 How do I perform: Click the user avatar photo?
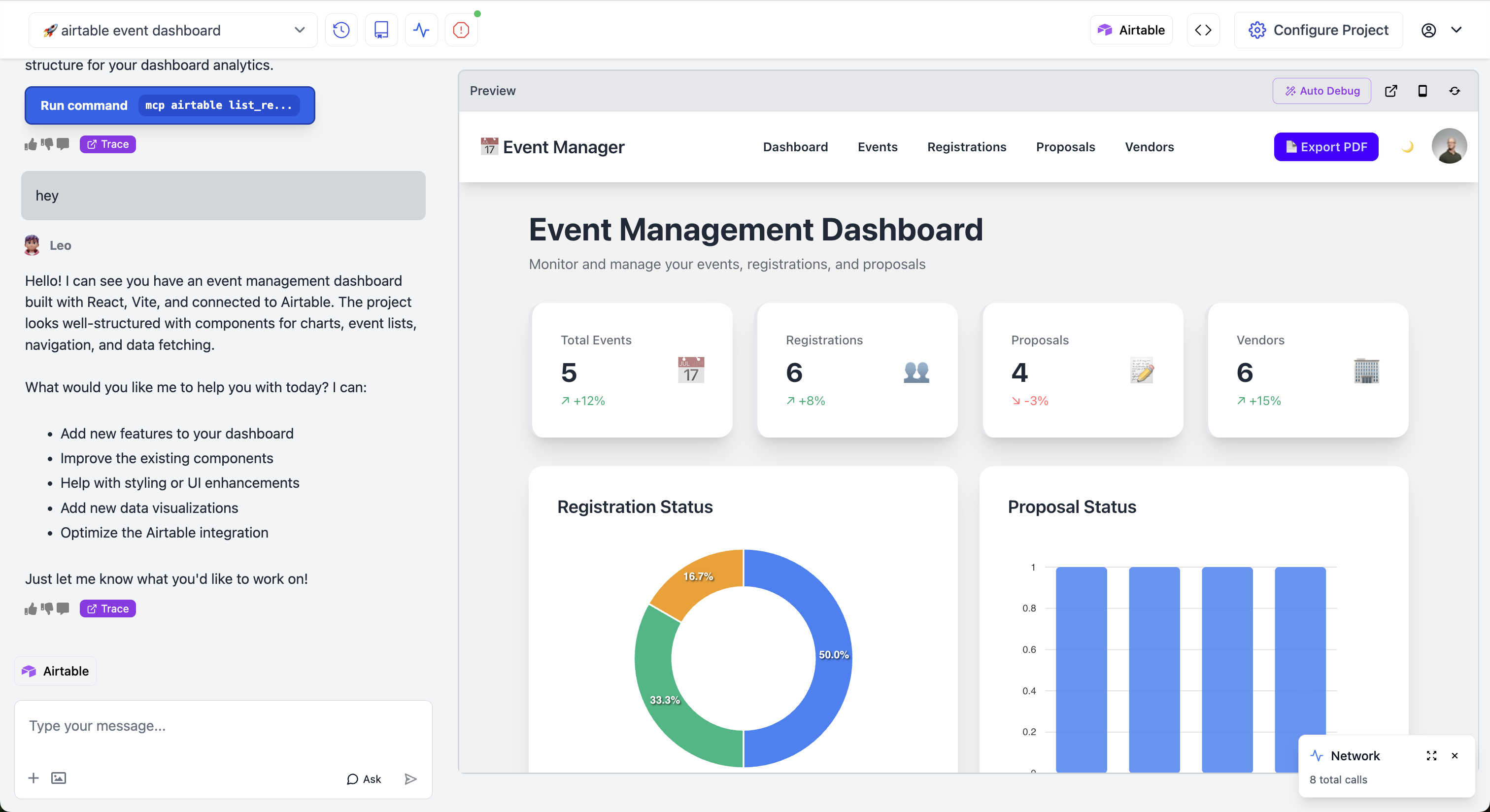(1449, 146)
